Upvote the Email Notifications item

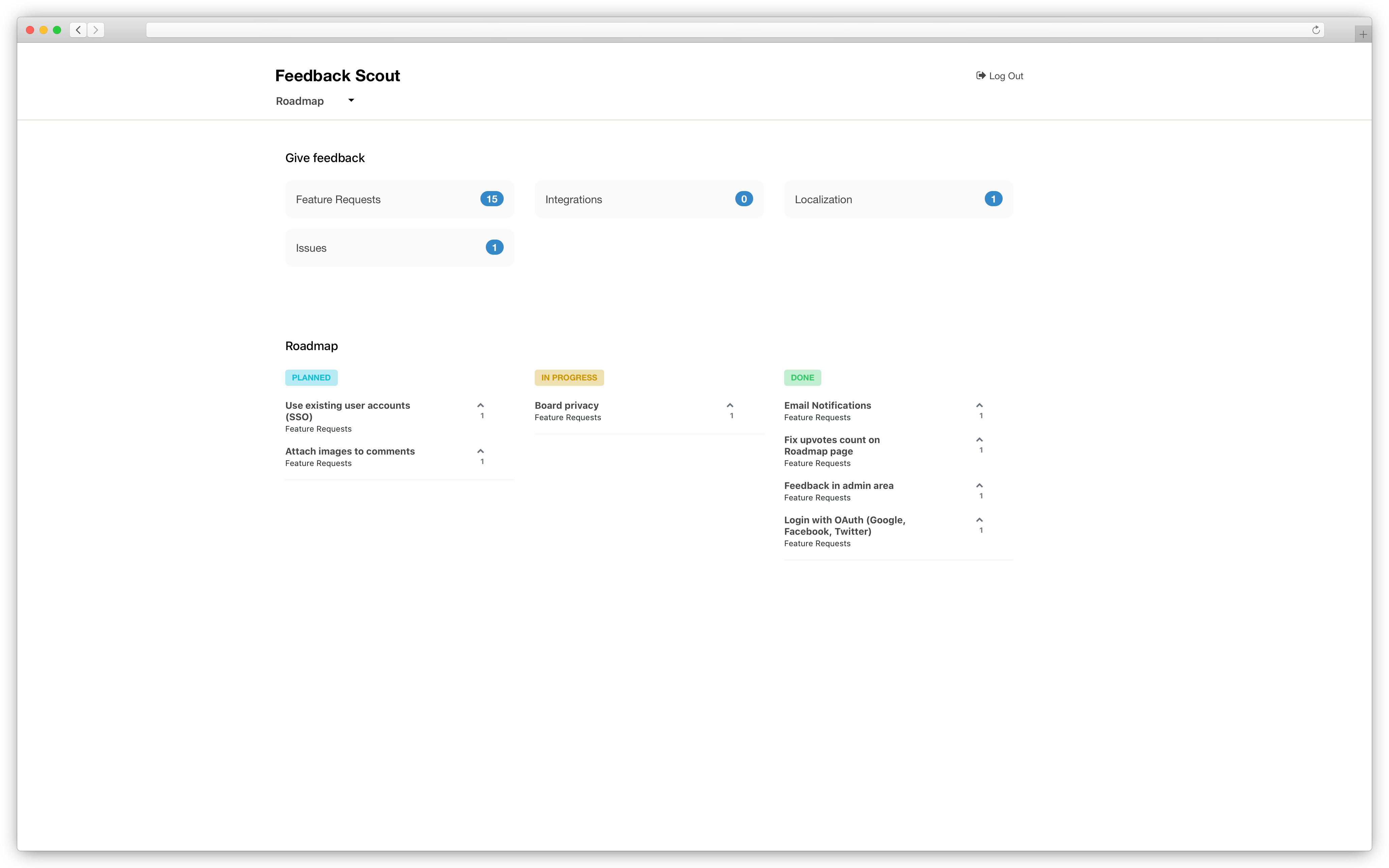pyautogui.click(x=980, y=405)
